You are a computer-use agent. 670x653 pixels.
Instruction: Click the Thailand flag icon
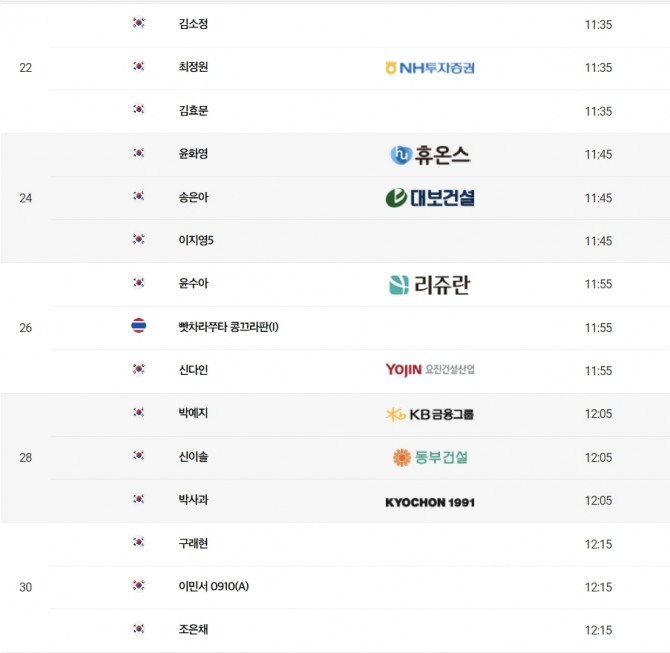(139, 327)
